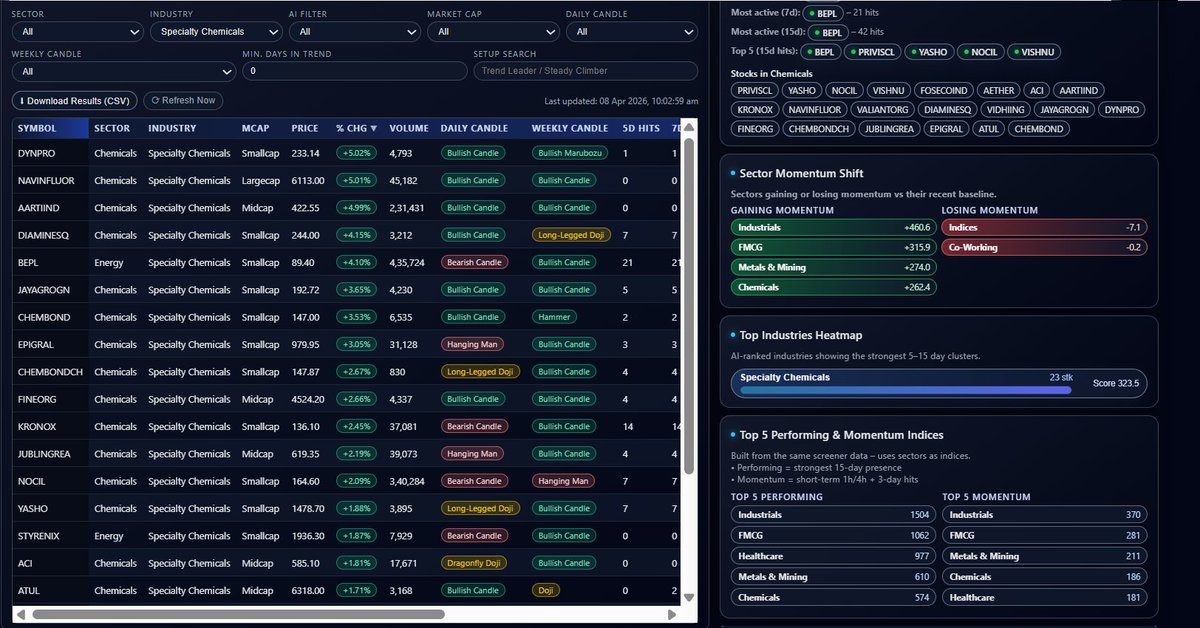Click Industrials 1504 in Top 5 Performing

coord(834,515)
